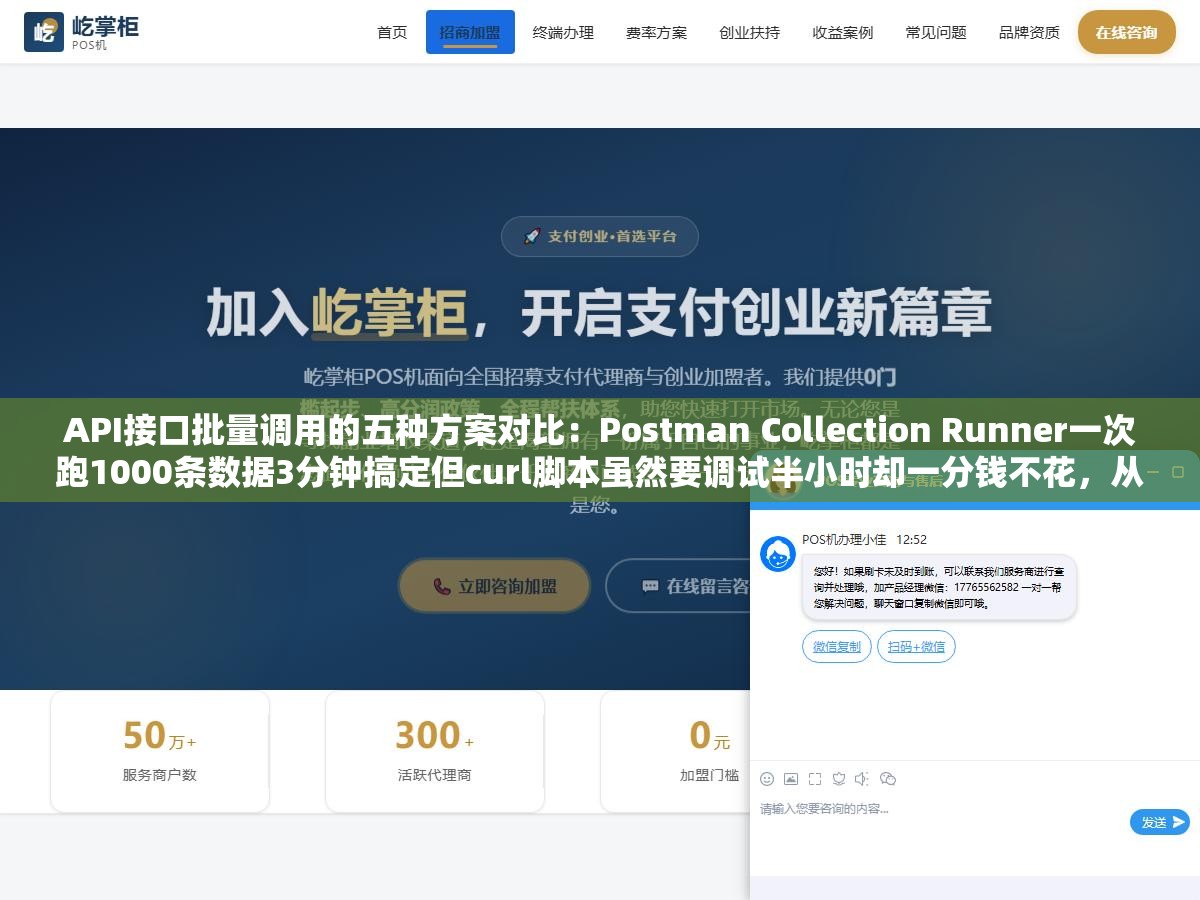Click the 在线留言咨询 button
The width and height of the screenshot is (1200, 900).
coord(678,586)
